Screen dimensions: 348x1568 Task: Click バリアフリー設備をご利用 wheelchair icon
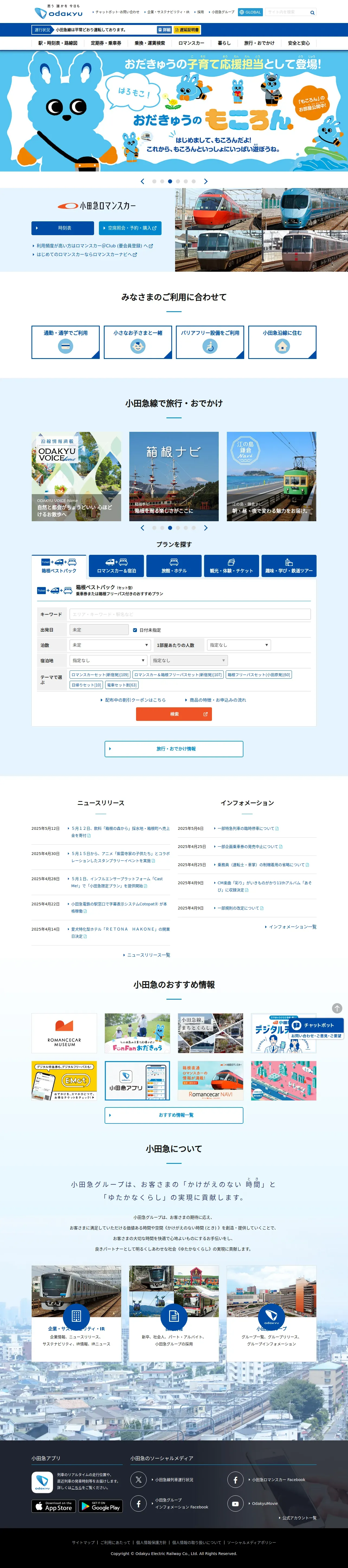tap(210, 346)
